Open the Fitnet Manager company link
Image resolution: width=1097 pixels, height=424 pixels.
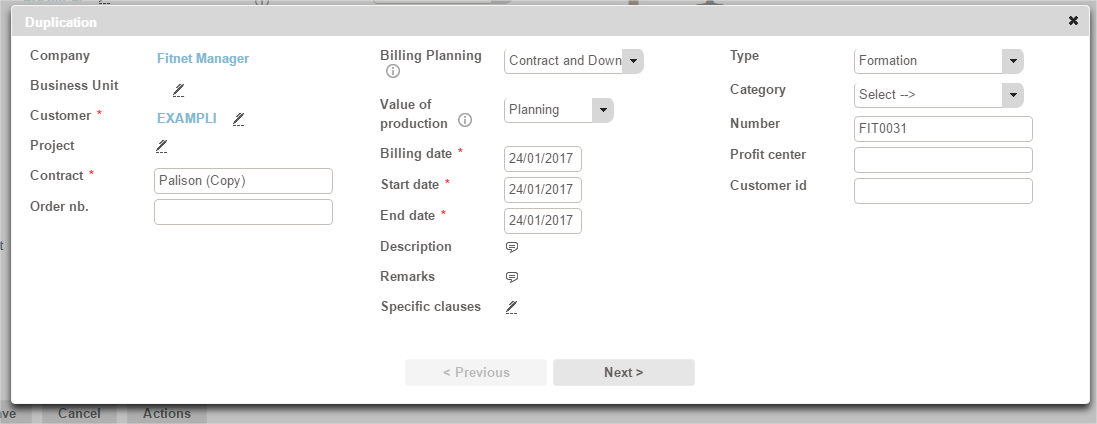pyautogui.click(x=203, y=59)
